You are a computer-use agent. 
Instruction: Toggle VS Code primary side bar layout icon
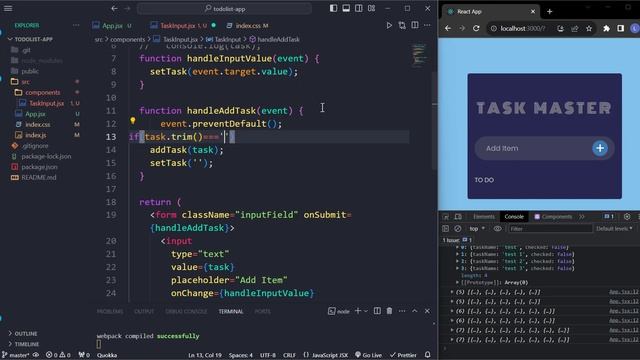(x=333, y=8)
